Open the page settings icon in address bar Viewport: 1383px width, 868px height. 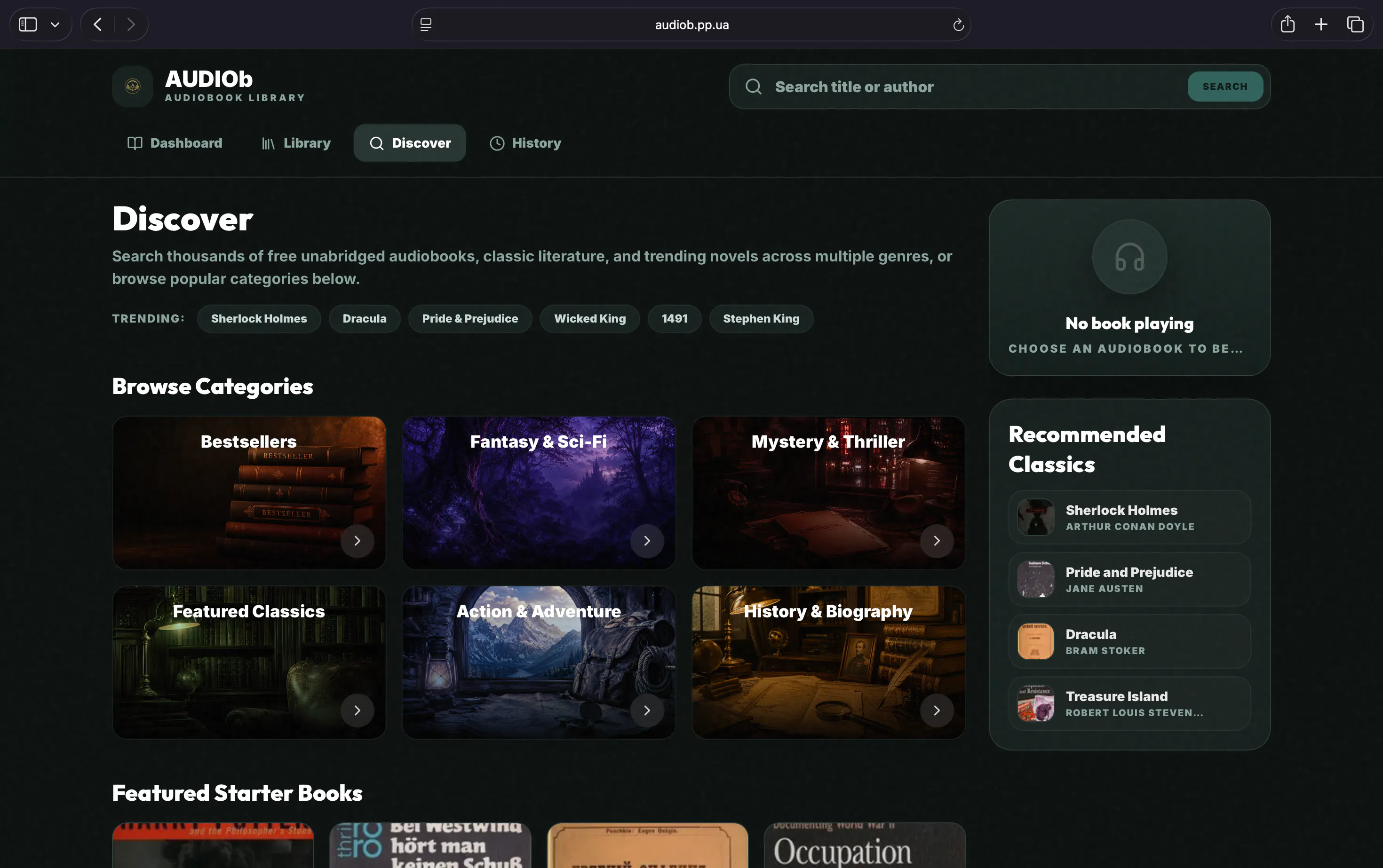click(x=426, y=24)
